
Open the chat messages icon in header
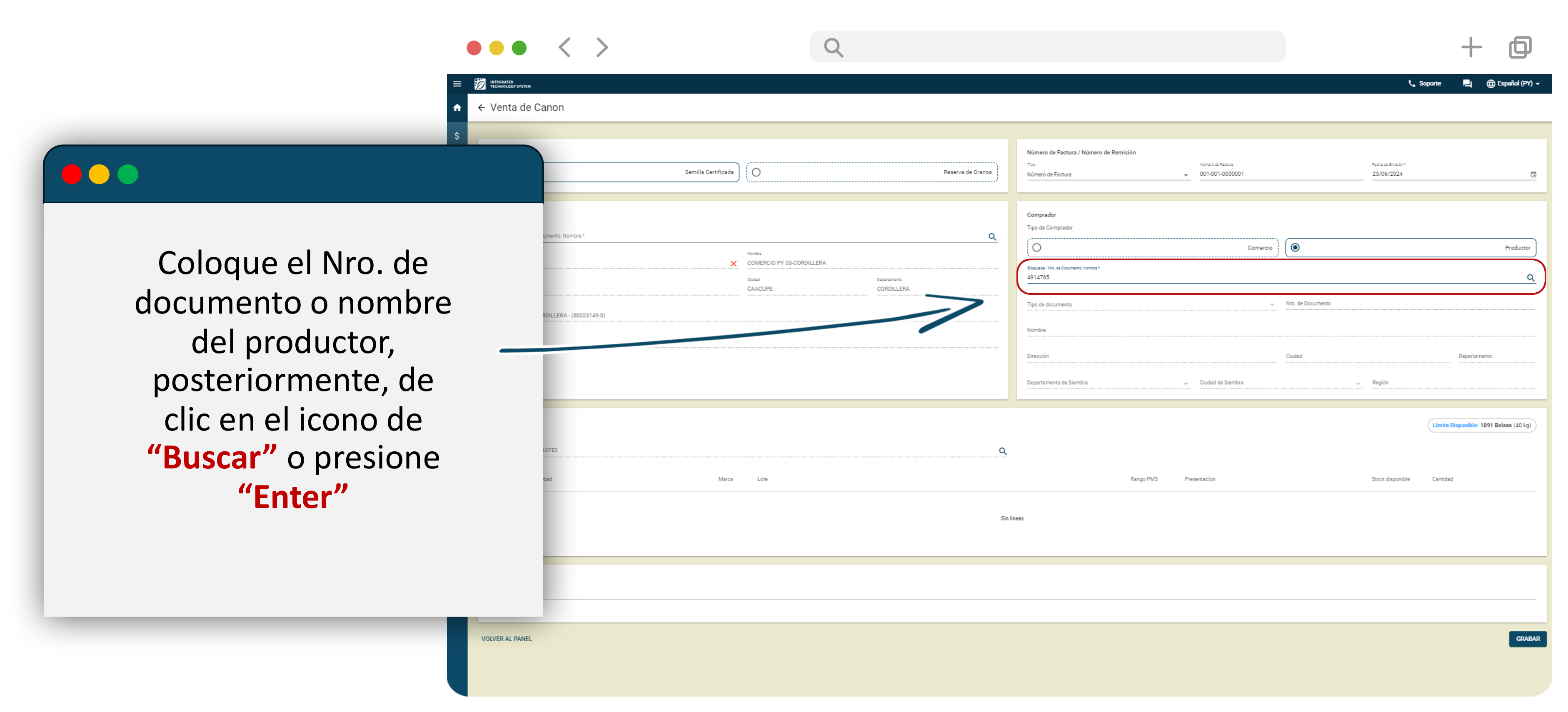pos(1467,84)
